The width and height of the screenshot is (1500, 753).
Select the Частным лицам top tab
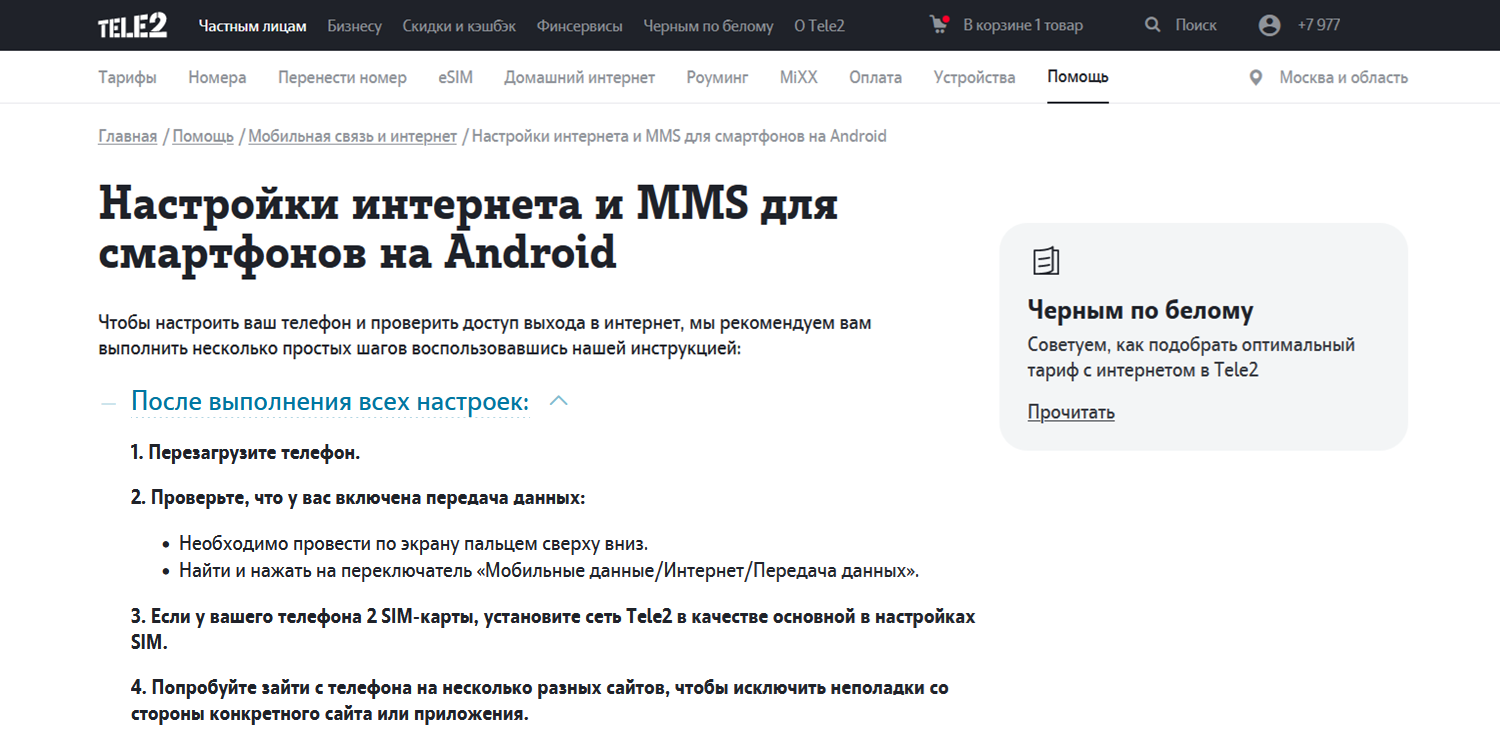pos(253,26)
